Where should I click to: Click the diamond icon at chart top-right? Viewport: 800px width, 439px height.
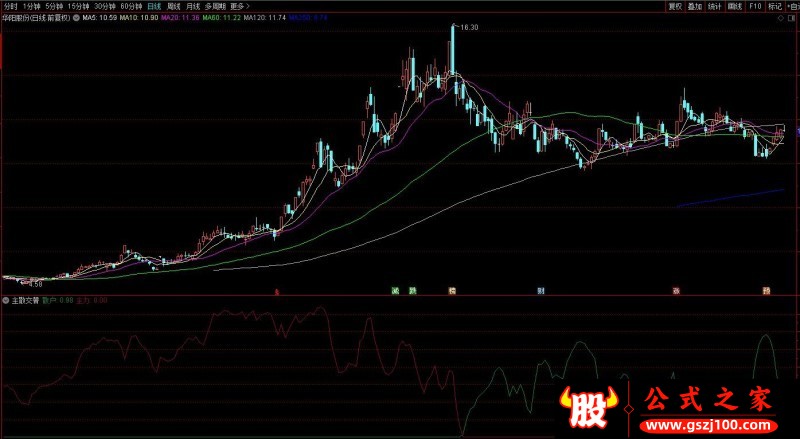pyautogui.click(x=781, y=18)
